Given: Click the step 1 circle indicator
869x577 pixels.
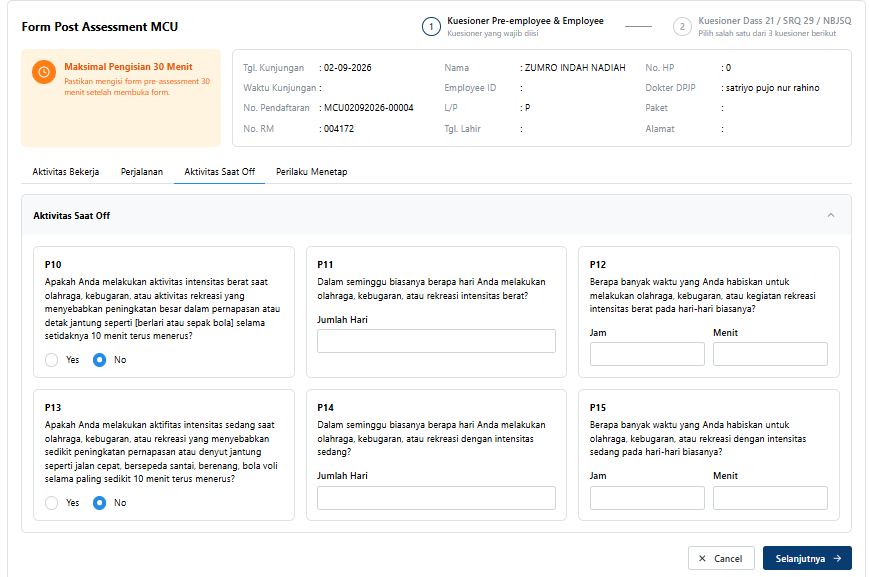Looking at the screenshot, I should coord(431,27).
